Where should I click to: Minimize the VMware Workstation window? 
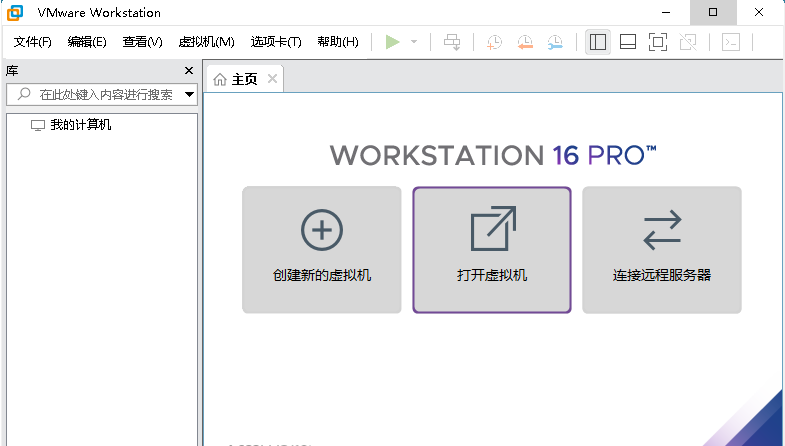[x=666, y=13]
